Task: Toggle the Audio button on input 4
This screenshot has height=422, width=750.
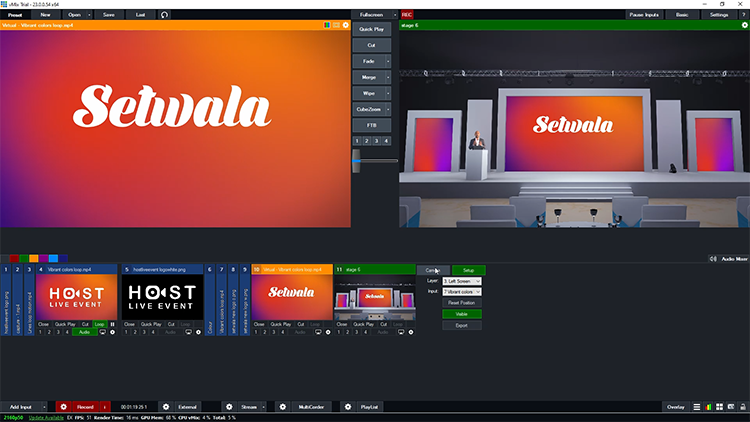Action: (x=84, y=332)
